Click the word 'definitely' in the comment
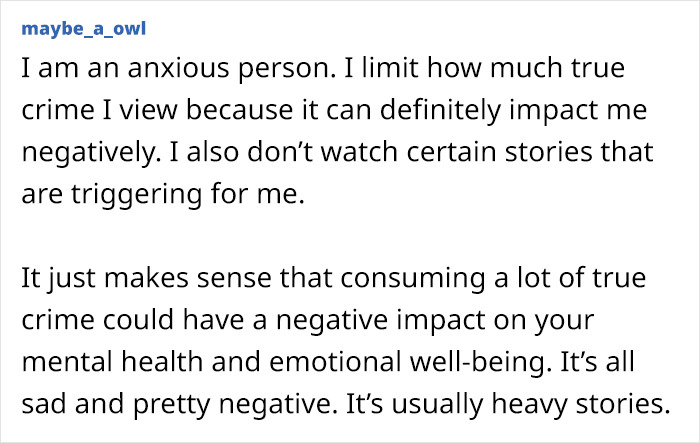This screenshot has height=443, width=700. (441, 110)
